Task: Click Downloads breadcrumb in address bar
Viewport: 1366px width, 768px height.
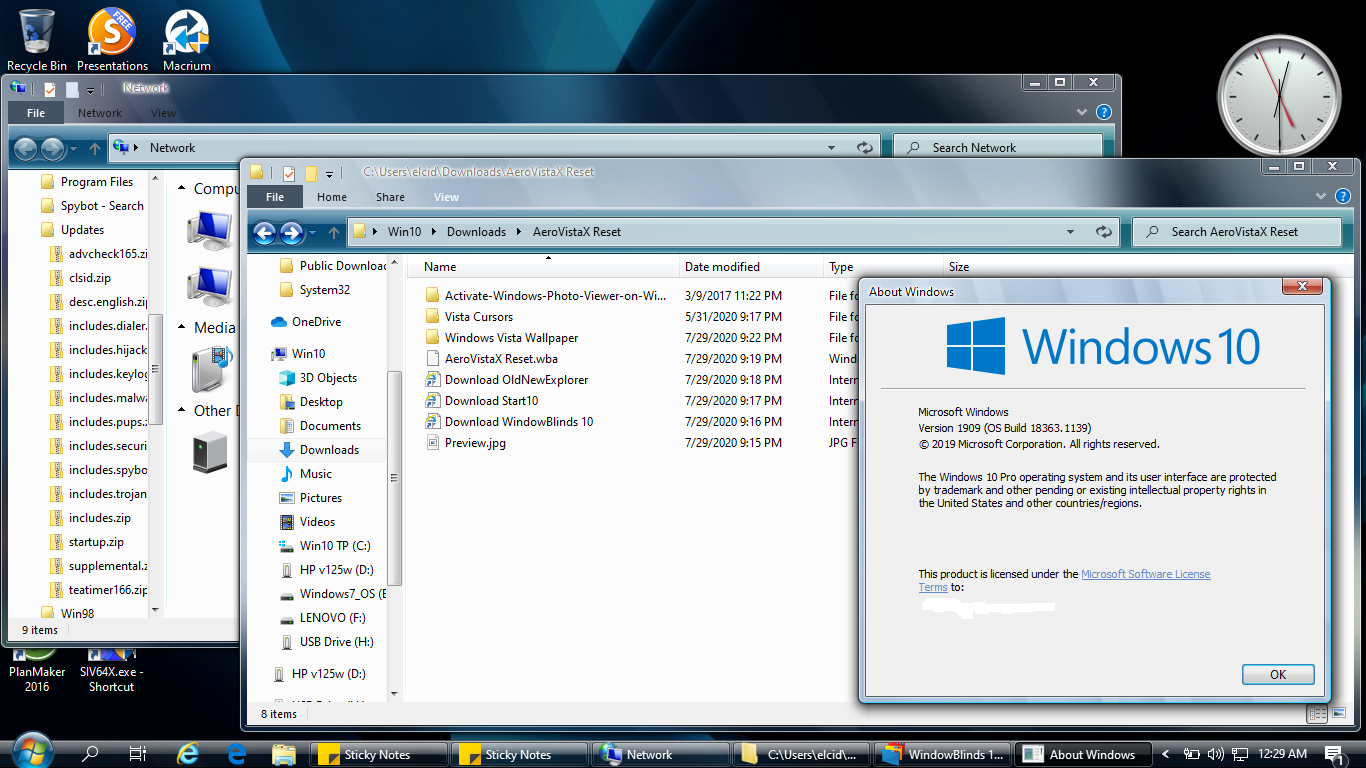Action: pos(476,231)
